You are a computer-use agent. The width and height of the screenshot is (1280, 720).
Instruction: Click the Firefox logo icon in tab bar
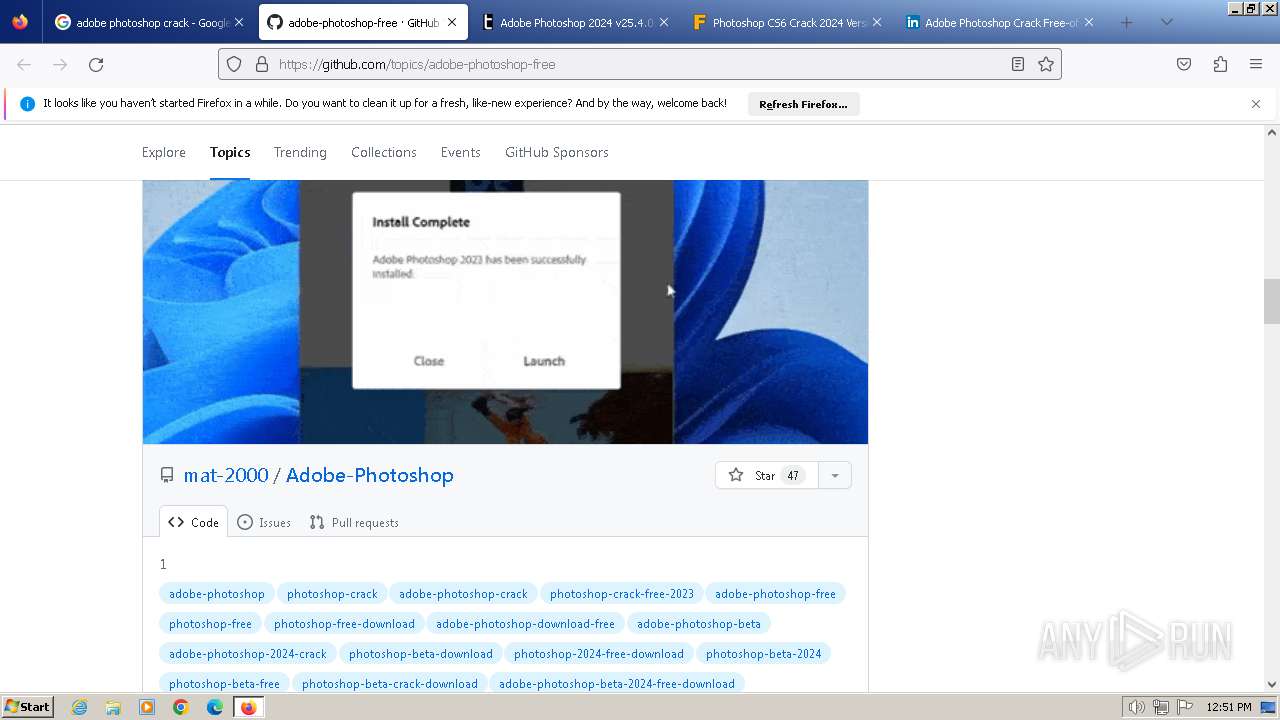(20, 22)
